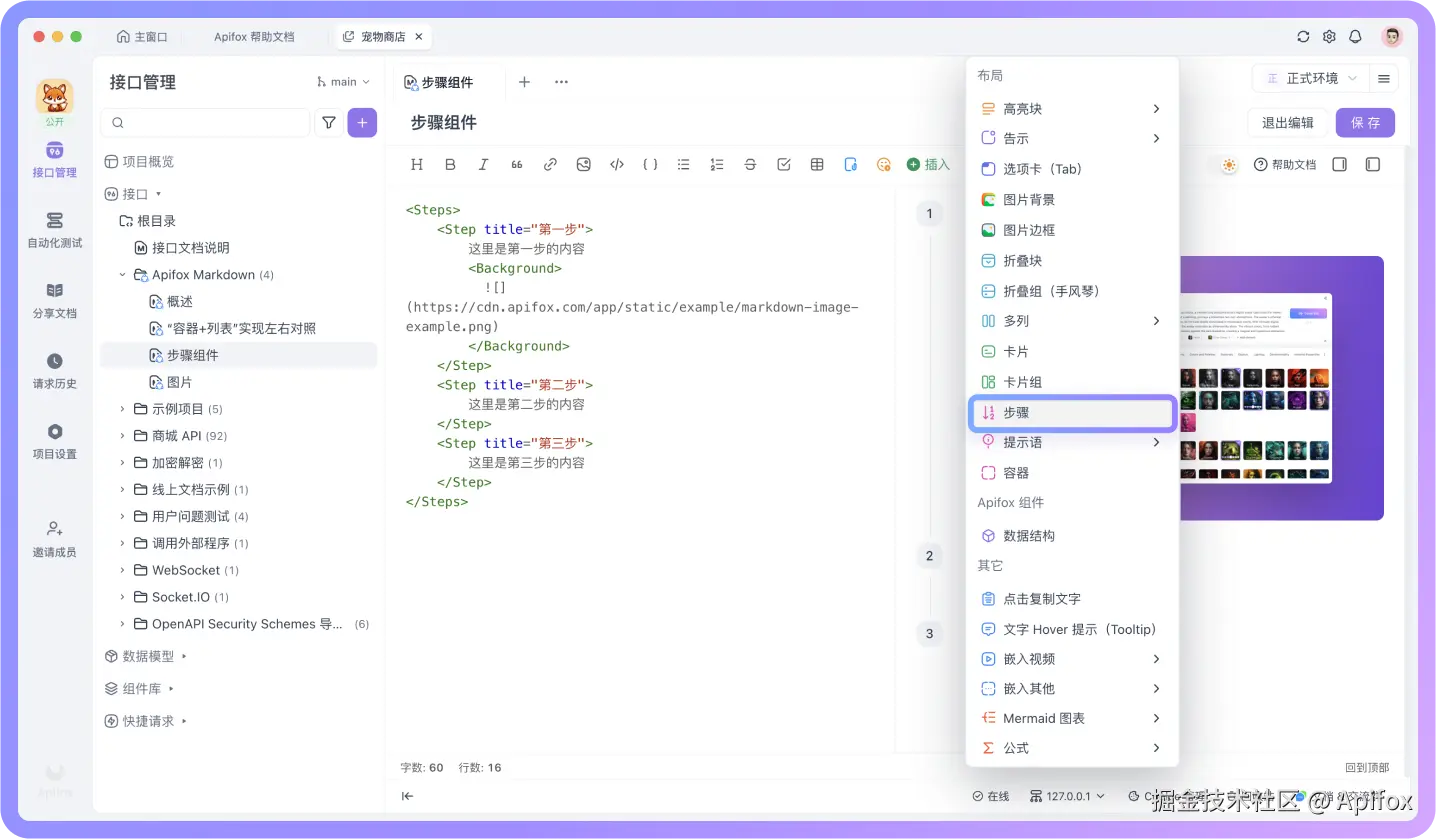Open 分享文档 in left sidebar
1436x839 pixels.
pos(54,300)
